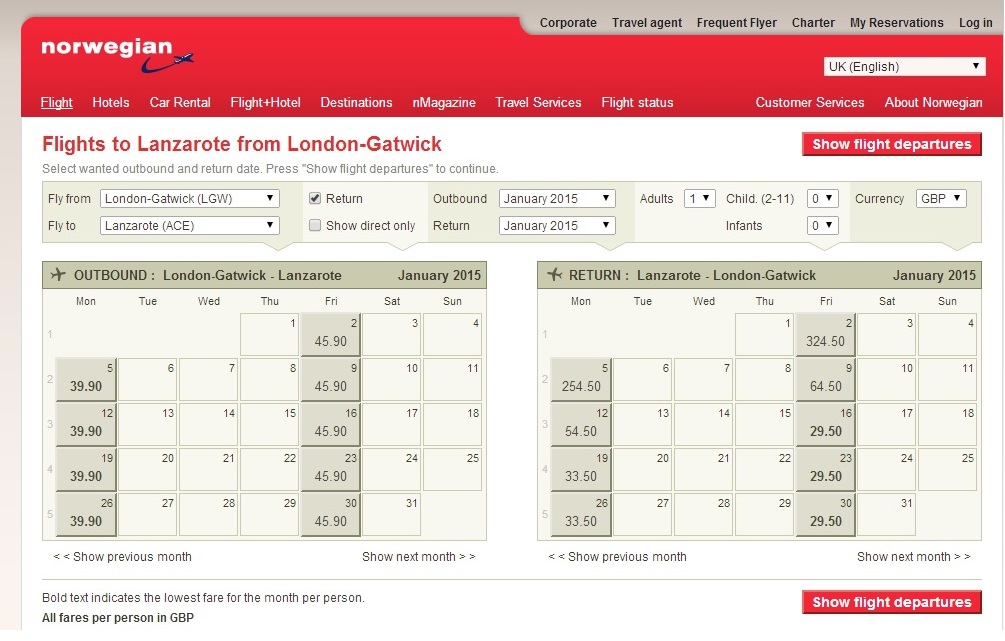Image resolution: width=1005 pixels, height=641 pixels.
Task: Open the Infants count dropdown
Action: tap(822, 226)
